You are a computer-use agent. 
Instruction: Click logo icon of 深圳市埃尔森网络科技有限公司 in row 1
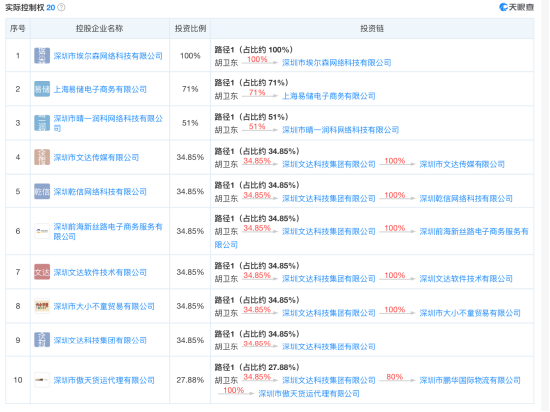tap(42, 56)
